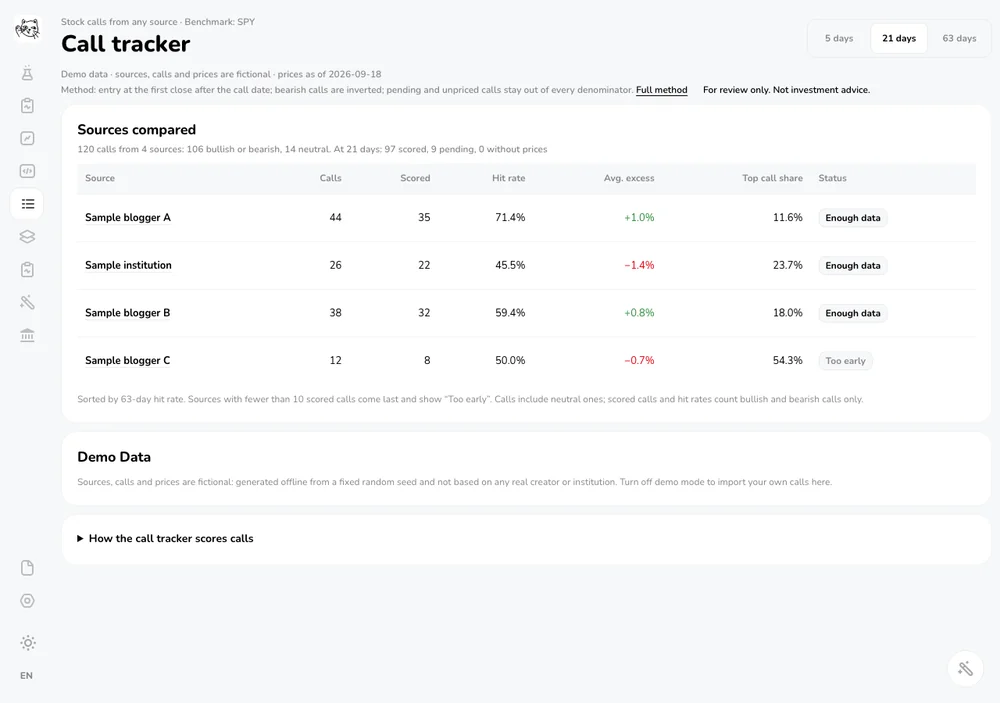The height and width of the screenshot is (703, 1000).
Task: Click the −0.7% average excess value
Action: pos(639,360)
